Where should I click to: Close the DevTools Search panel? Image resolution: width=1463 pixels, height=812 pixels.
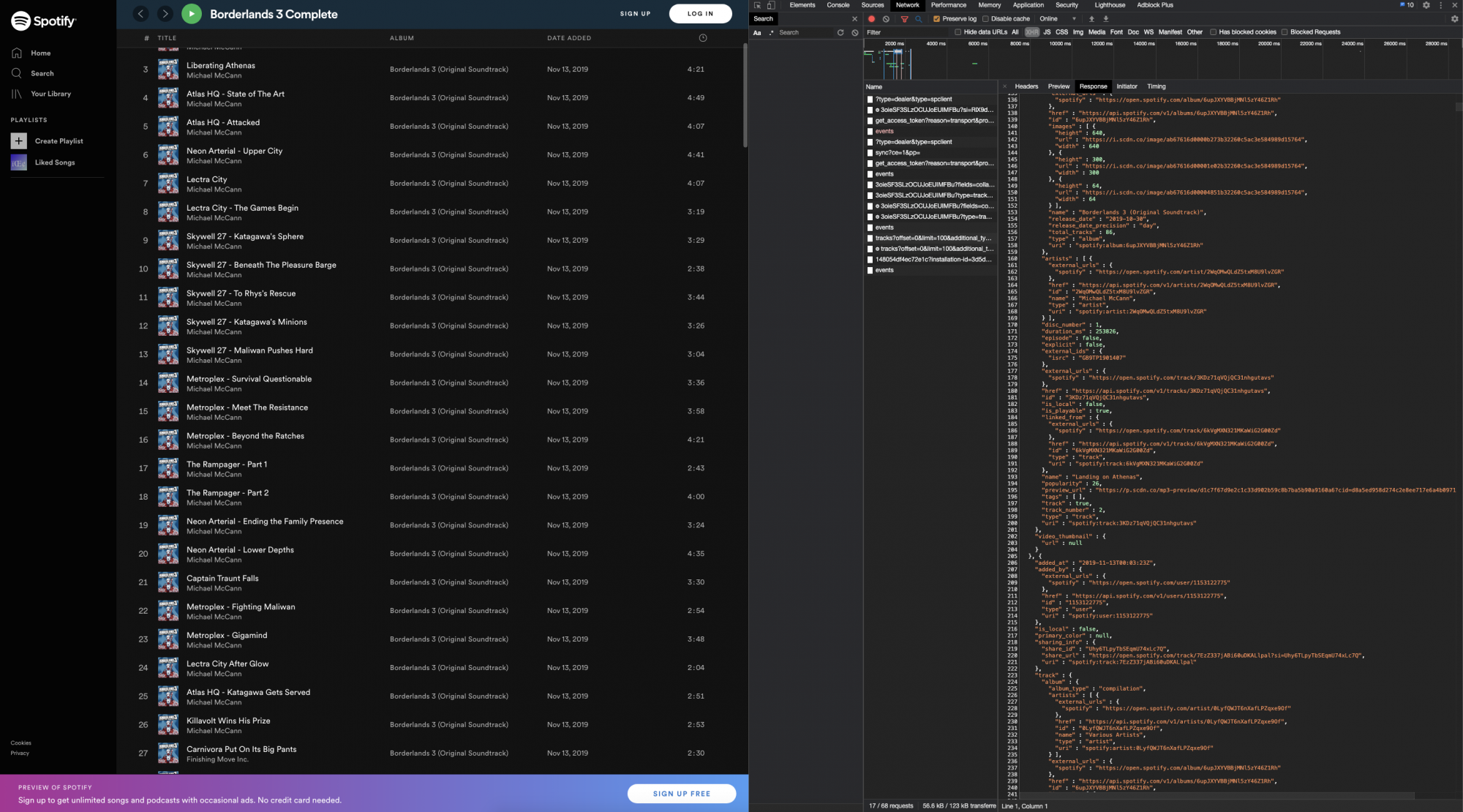pyautogui.click(x=854, y=19)
